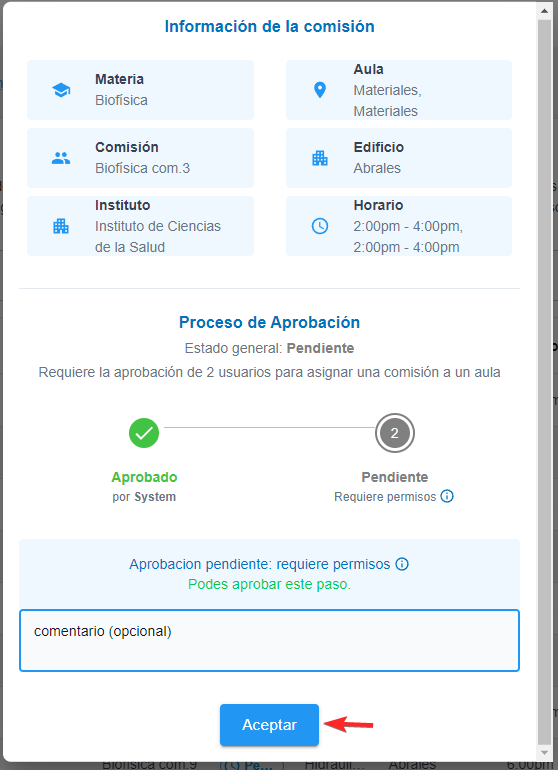Click the clock icon beside Horario

(x=320, y=226)
